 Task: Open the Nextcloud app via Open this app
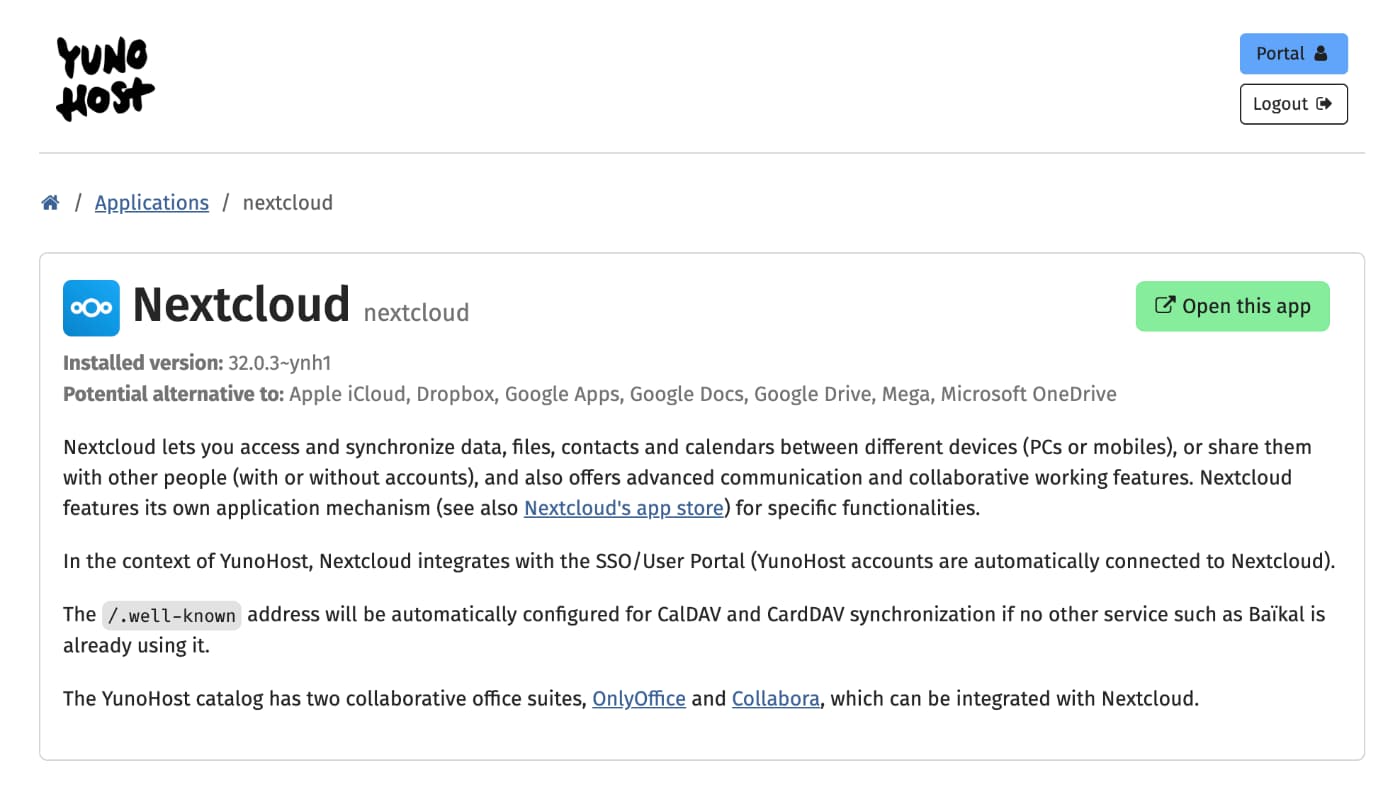point(1232,306)
